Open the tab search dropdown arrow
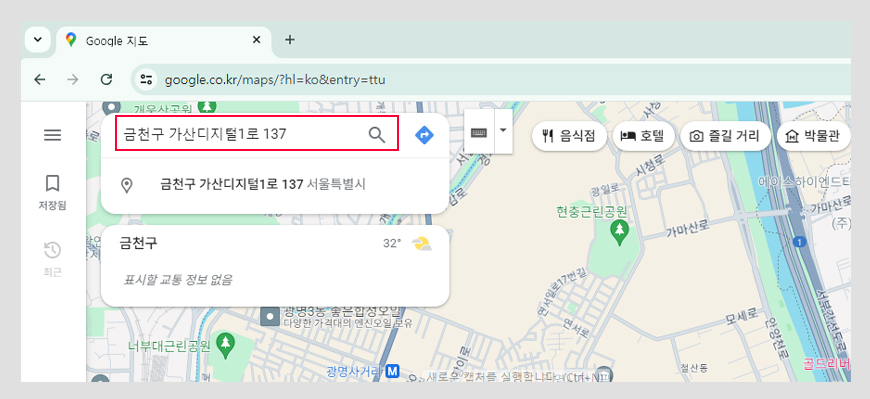 tap(38, 40)
